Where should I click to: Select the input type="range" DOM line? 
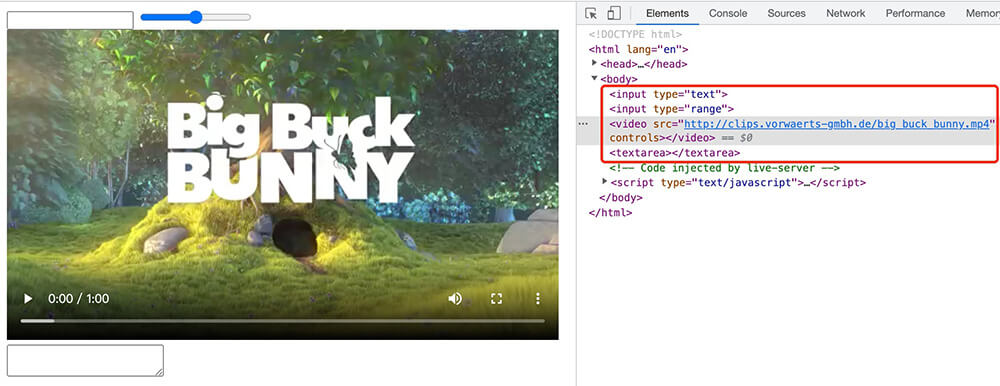[671, 109]
